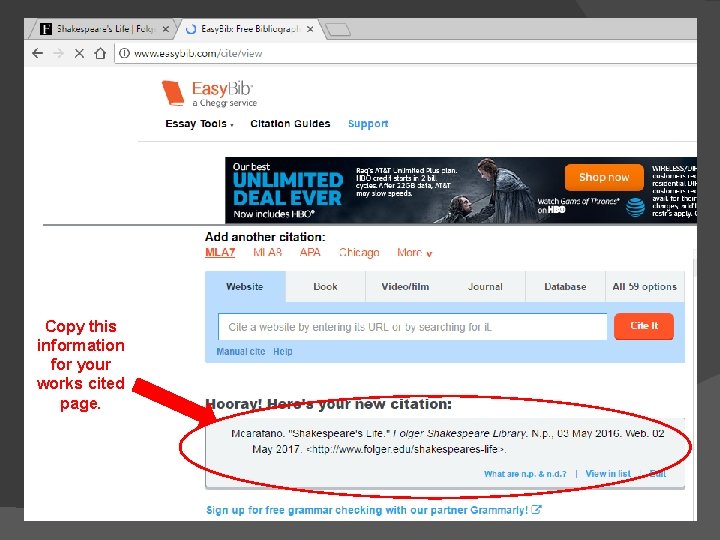Click the EasyBib book logo
The image size is (720, 540).
[173, 93]
